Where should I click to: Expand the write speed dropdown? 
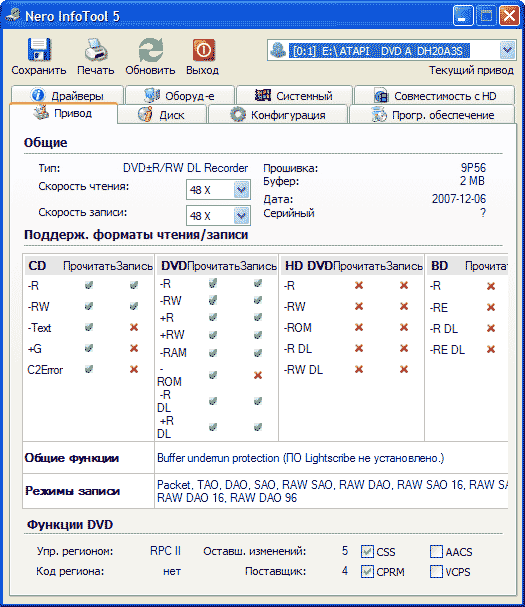[241, 216]
